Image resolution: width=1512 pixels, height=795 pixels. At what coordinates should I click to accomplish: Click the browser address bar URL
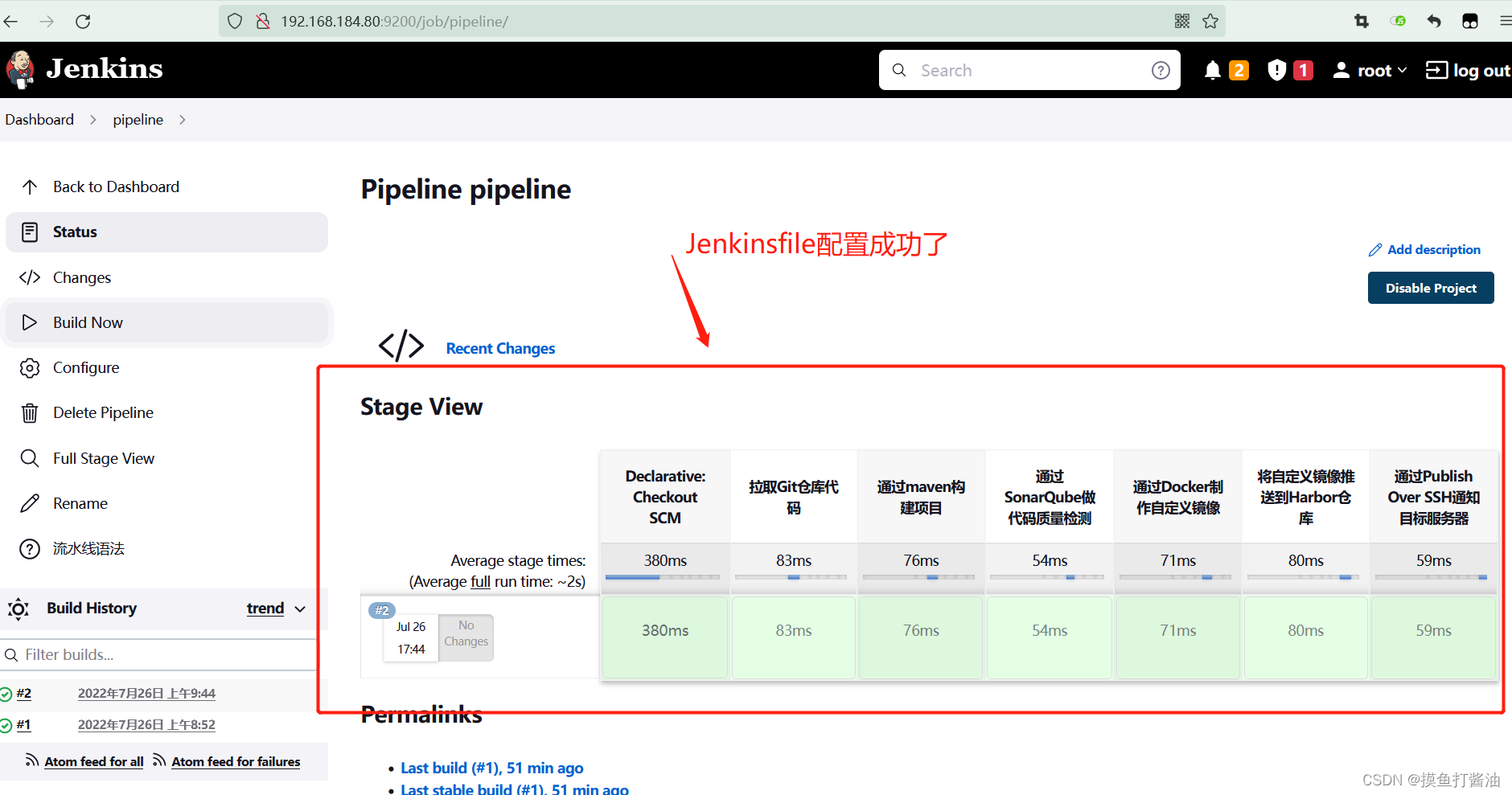pyautogui.click(x=394, y=21)
